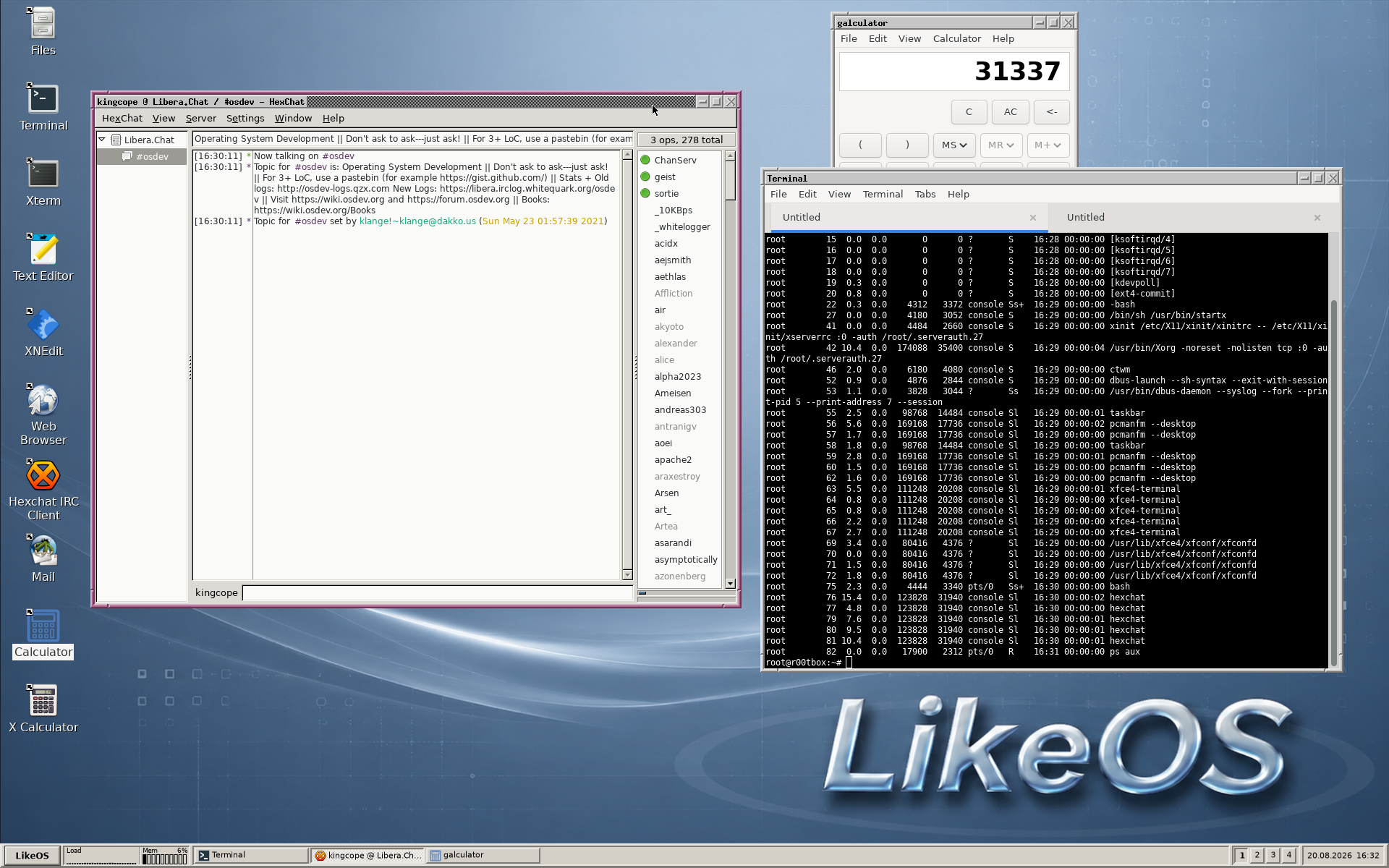The width and height of the screenshot is (1389, 868).
Task: Open the Window menu in HexChat
Action: coord(293,119)
